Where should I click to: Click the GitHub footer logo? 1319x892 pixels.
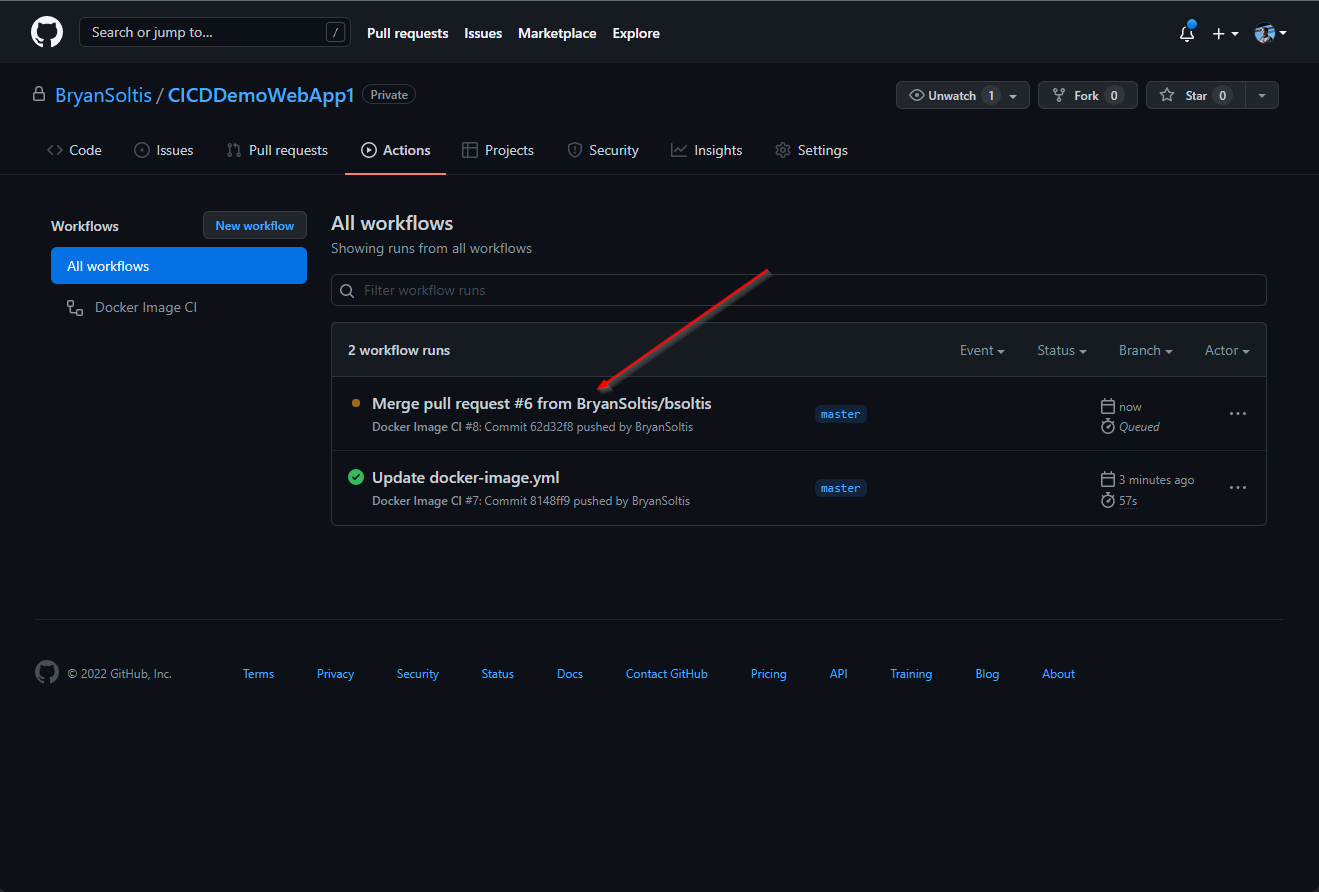click(47, 672)
